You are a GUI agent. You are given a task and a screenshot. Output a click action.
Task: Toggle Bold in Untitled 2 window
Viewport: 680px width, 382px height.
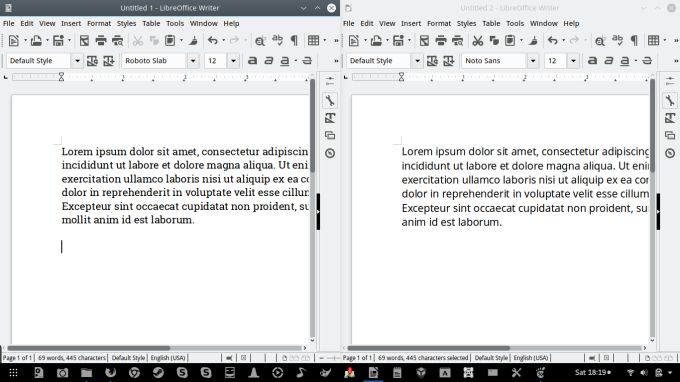592,61
